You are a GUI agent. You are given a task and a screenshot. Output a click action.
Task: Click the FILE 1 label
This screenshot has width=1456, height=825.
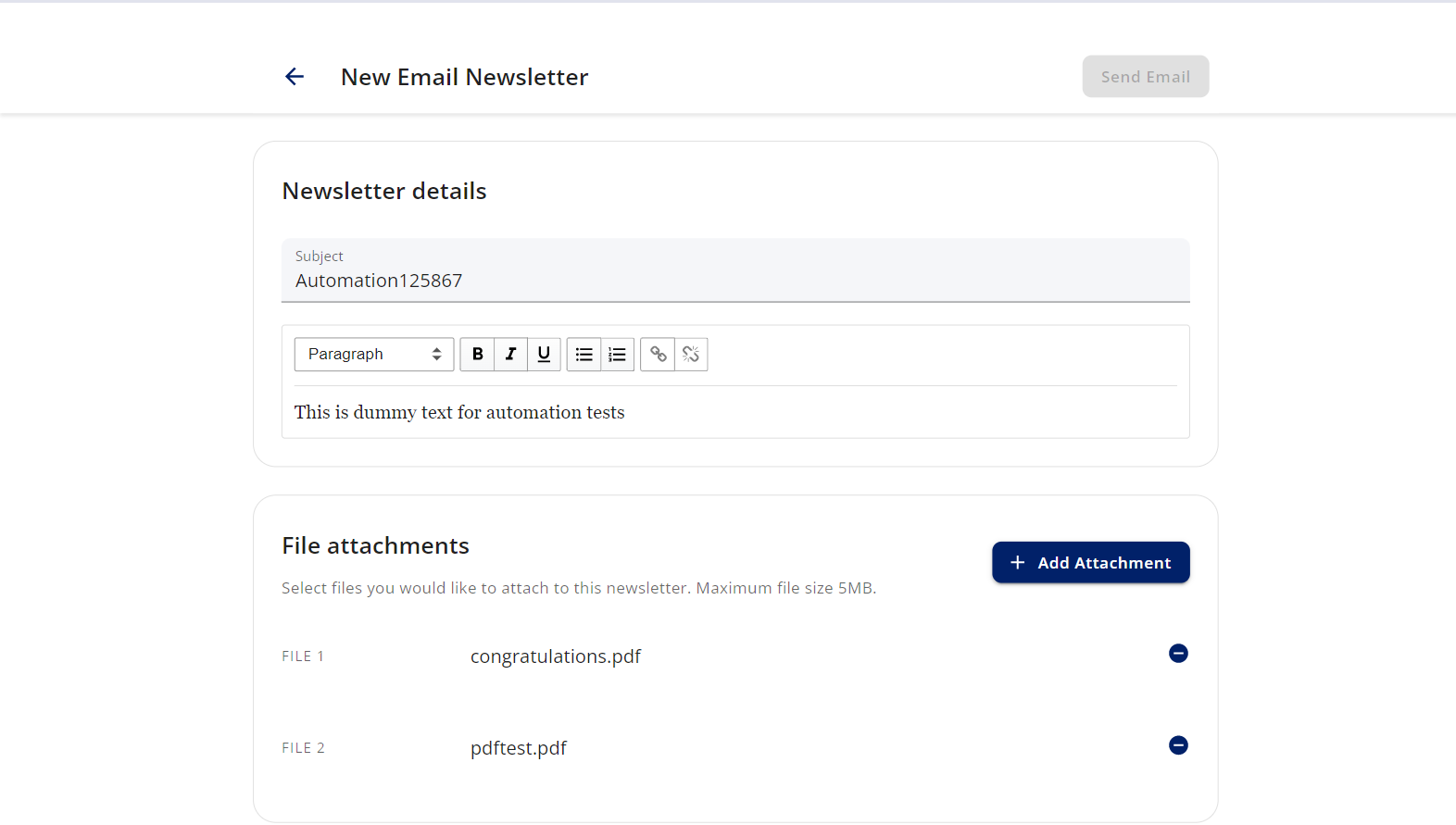pyautogui.click(x=303, y=656)
